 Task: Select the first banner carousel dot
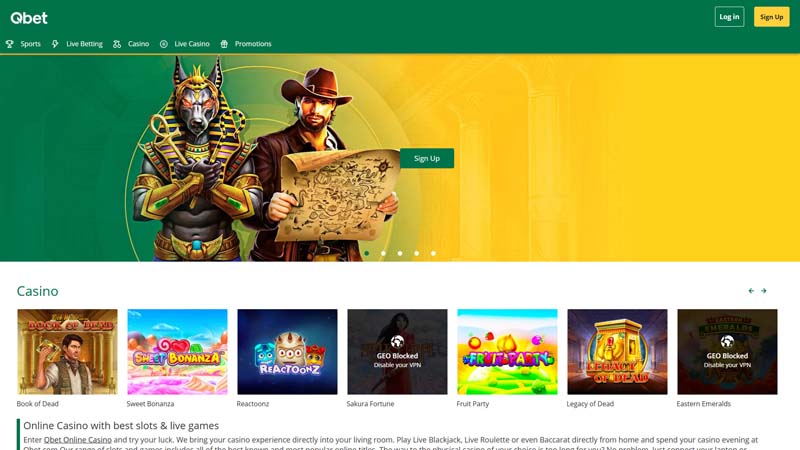367,253
